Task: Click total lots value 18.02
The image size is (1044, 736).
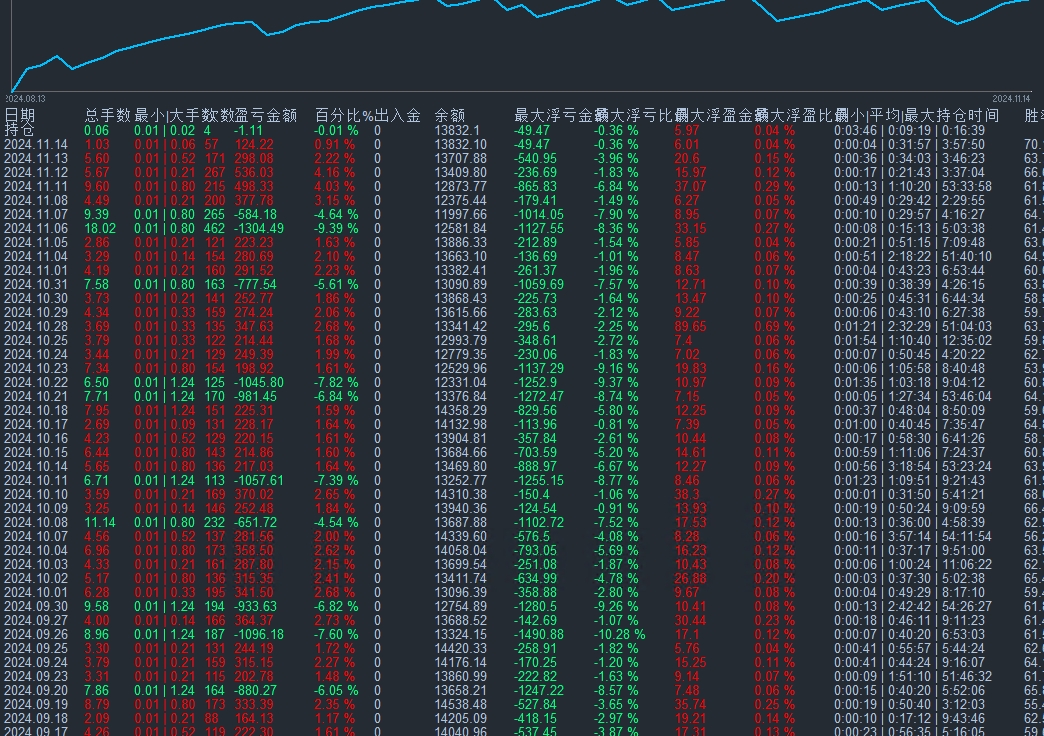Action: pyautogui.click(x=100, y=228)
